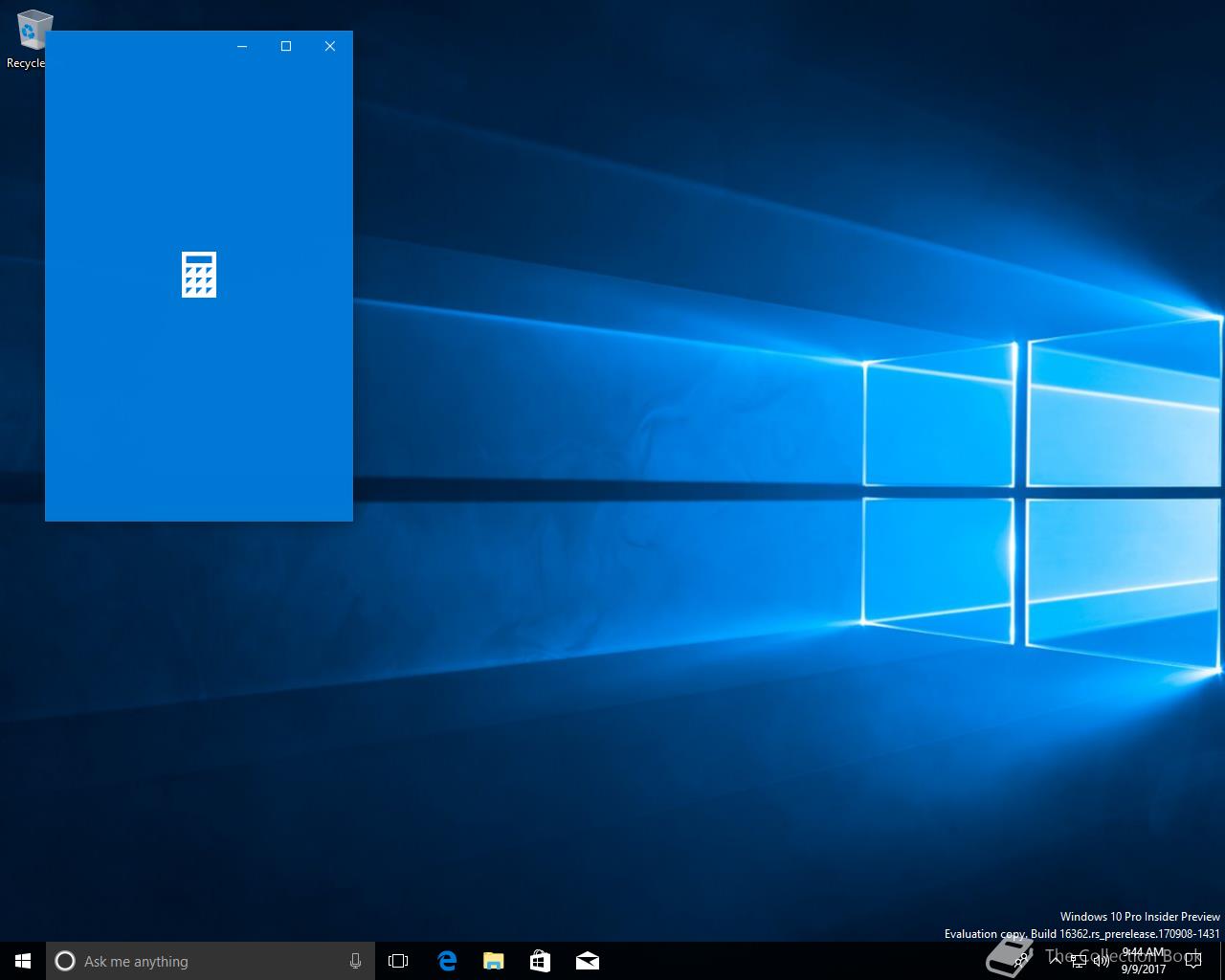
Task: Launch Microsoft Edge from the taskbar
Action: tap(446, 961)
